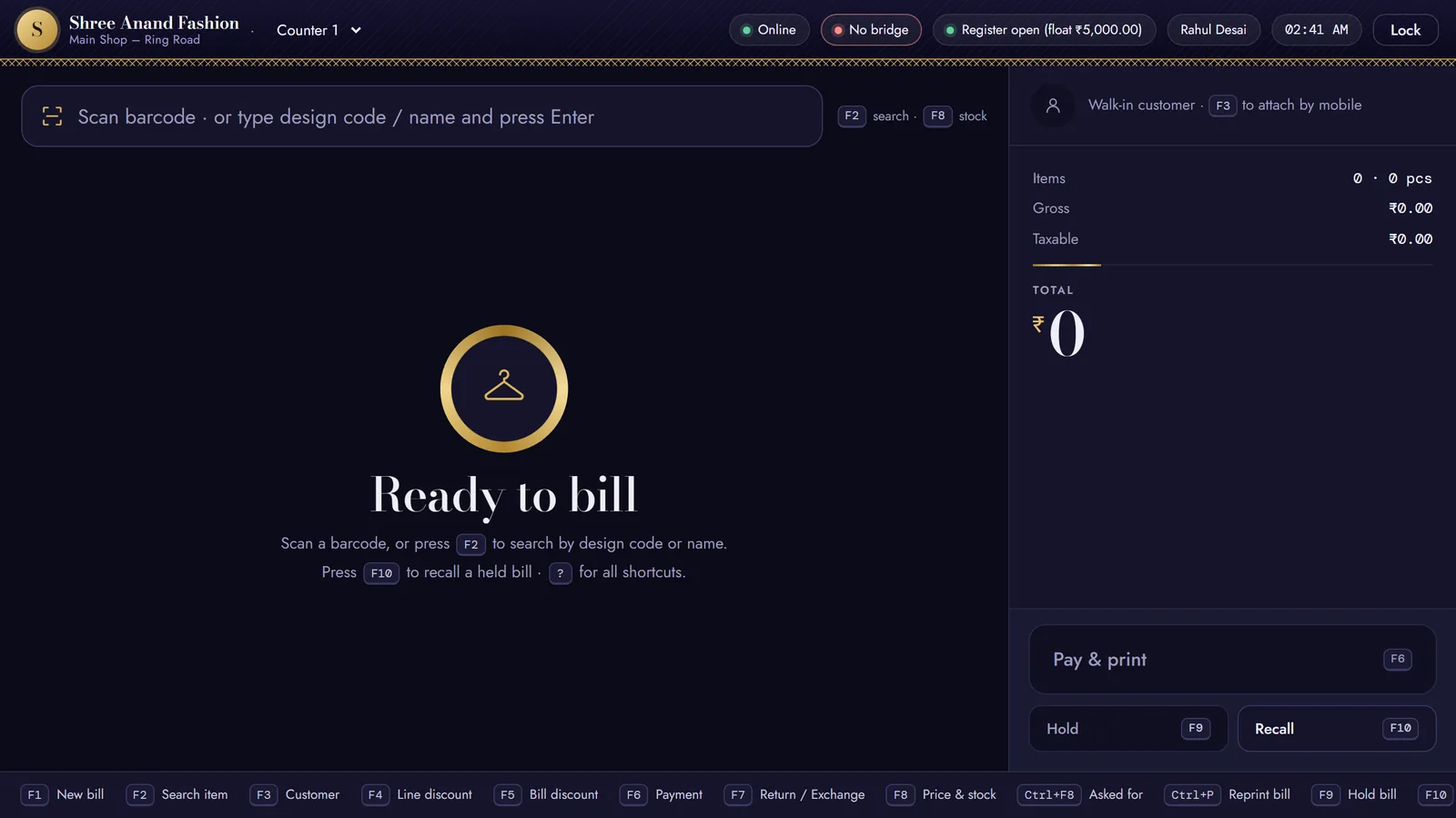Click the Register open float status
Image resolution: width=1456 pixels, height=818 pixels.
coord(1044,30)
